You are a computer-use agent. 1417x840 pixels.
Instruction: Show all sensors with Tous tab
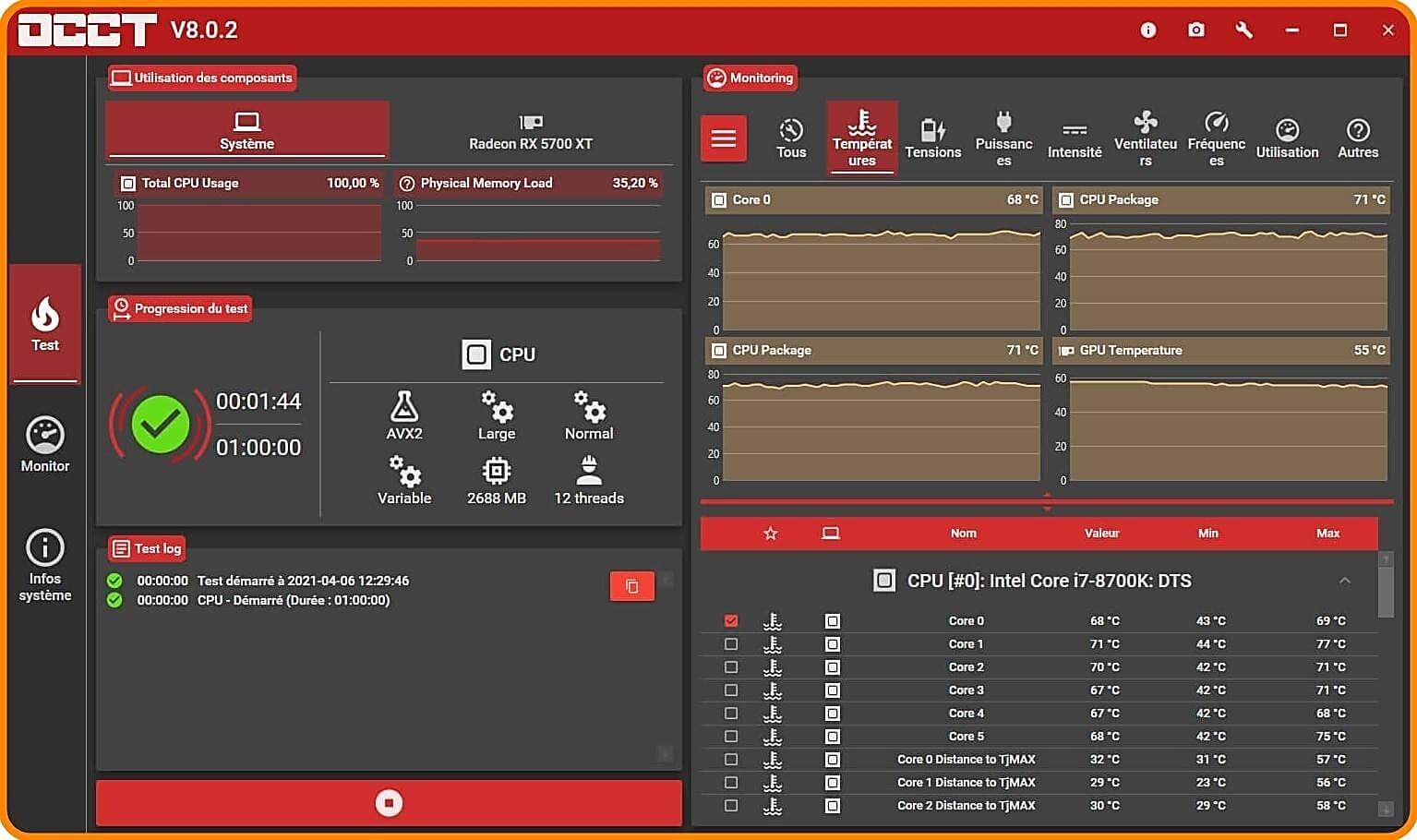pyautogui.click(x=791, y=138)
